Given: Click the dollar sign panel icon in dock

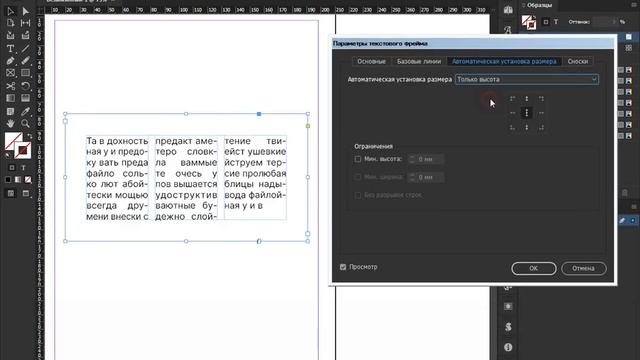Looking at the screenshot, I should 508,327.
